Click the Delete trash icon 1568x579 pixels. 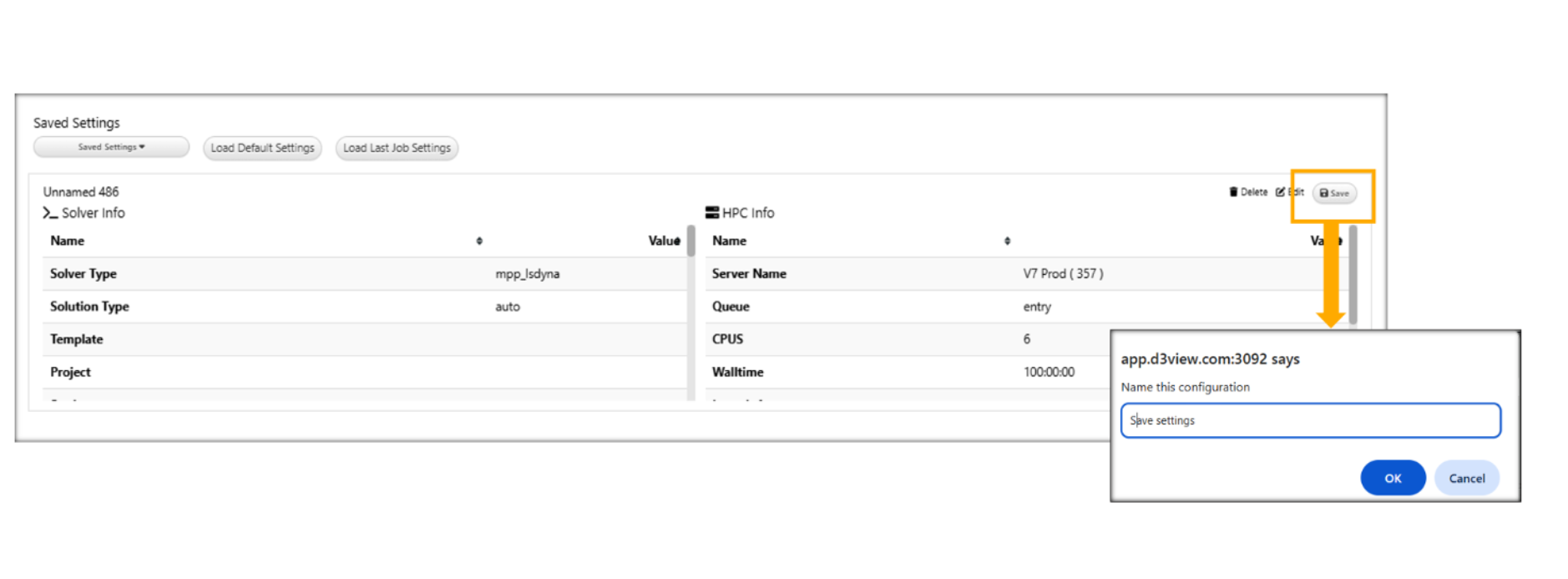point(1233,192)
